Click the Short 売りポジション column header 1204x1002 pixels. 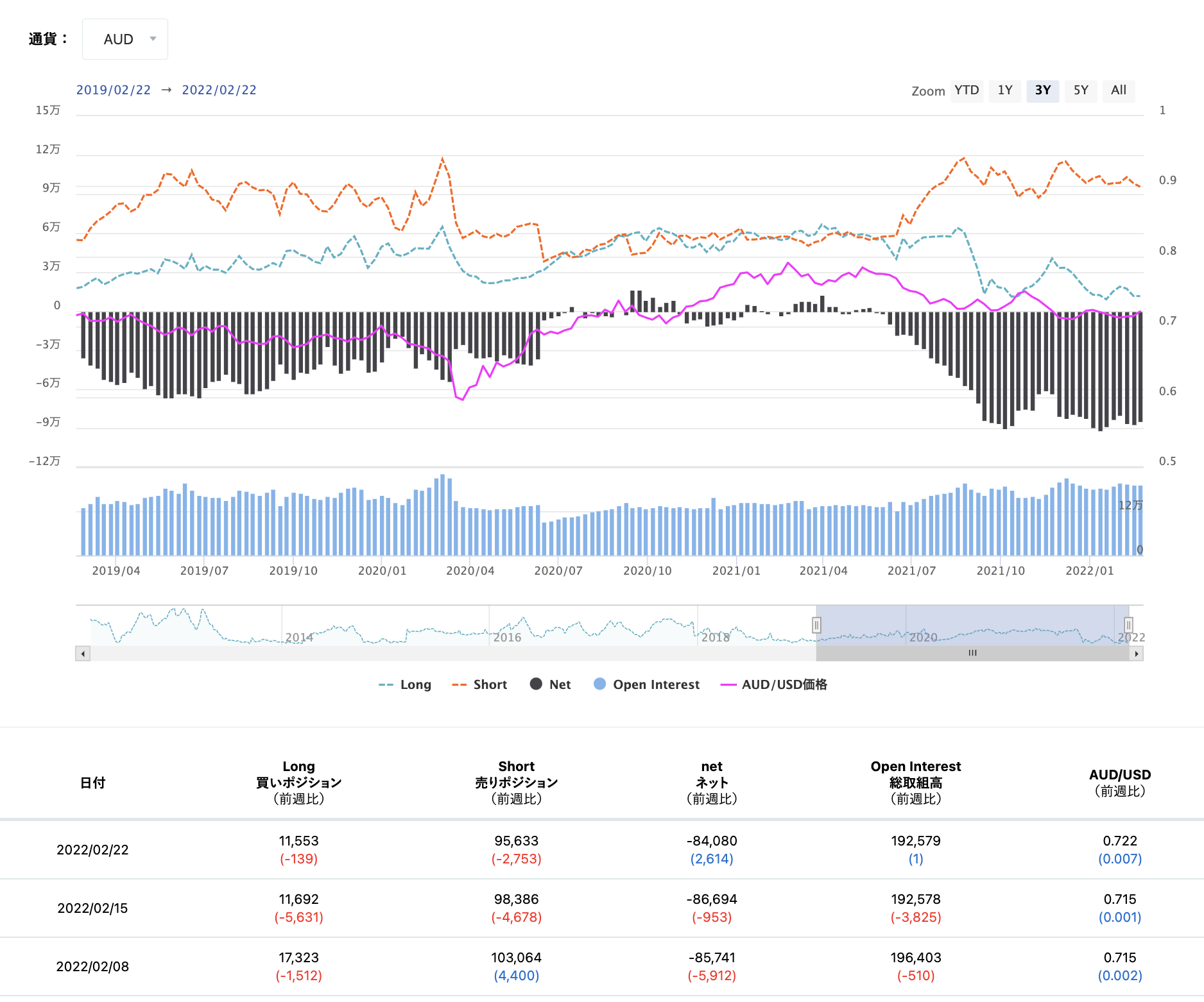pos(517,783)
